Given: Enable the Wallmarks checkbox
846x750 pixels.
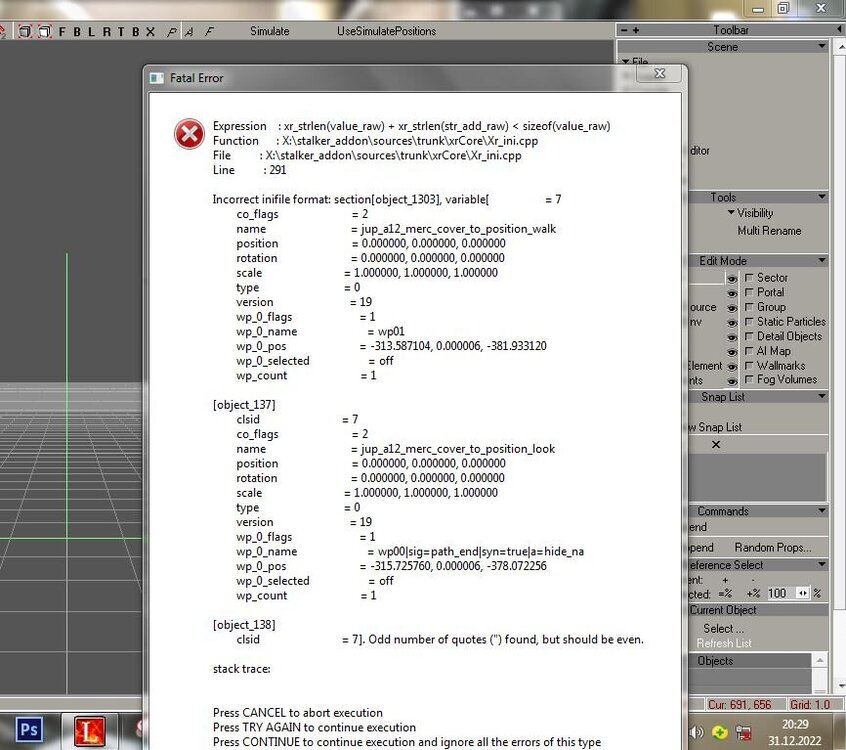Looking at the screenshot, I should click(749, 365).
